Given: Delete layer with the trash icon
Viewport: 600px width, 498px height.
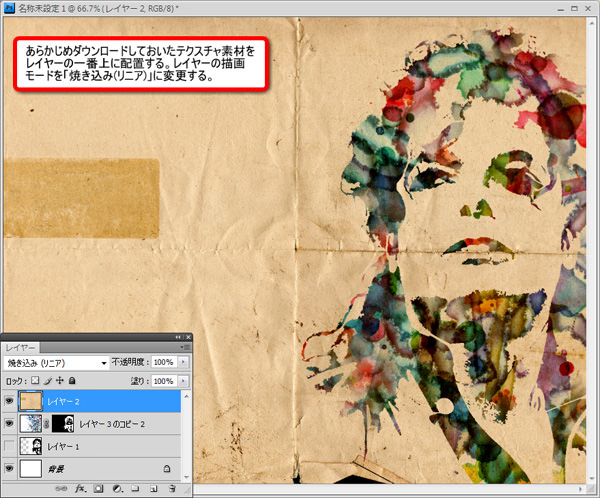Looking at the screenshot, I should [x=172, y=488].
